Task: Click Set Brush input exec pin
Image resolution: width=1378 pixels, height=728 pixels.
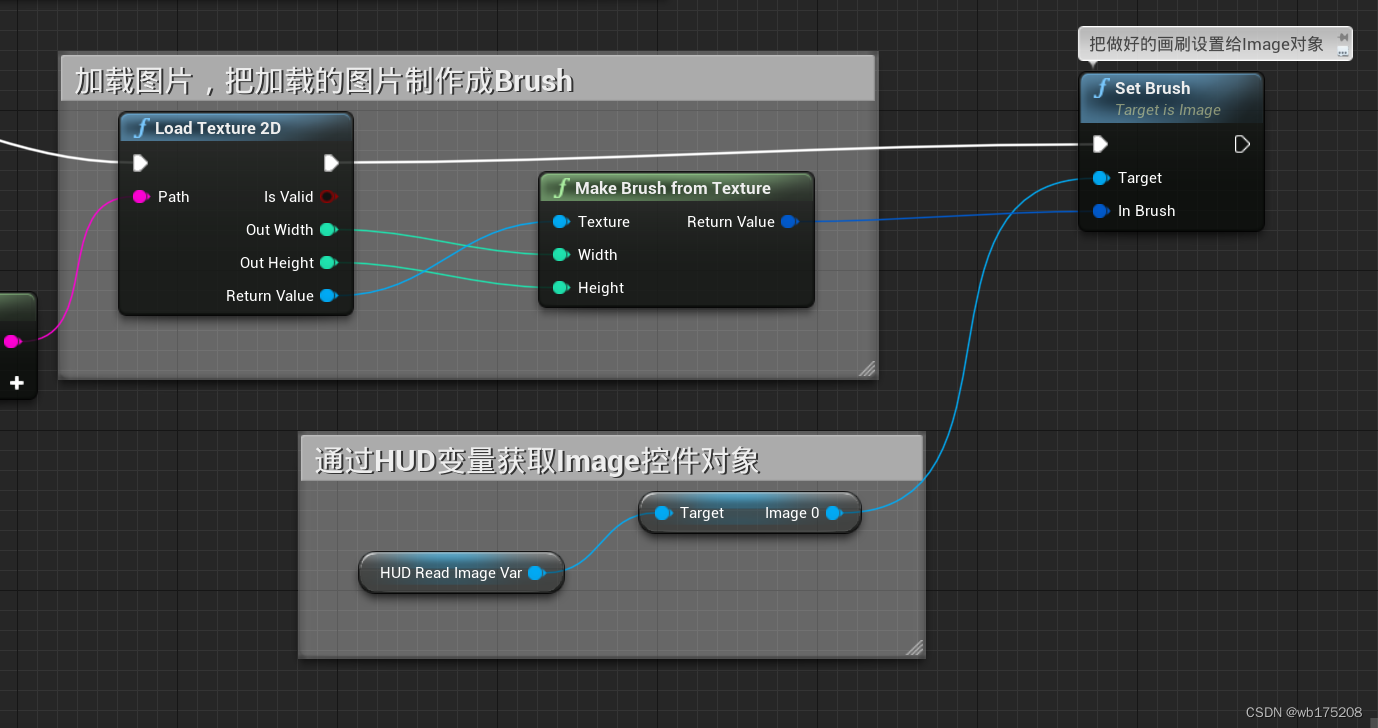Action: 1100,144
